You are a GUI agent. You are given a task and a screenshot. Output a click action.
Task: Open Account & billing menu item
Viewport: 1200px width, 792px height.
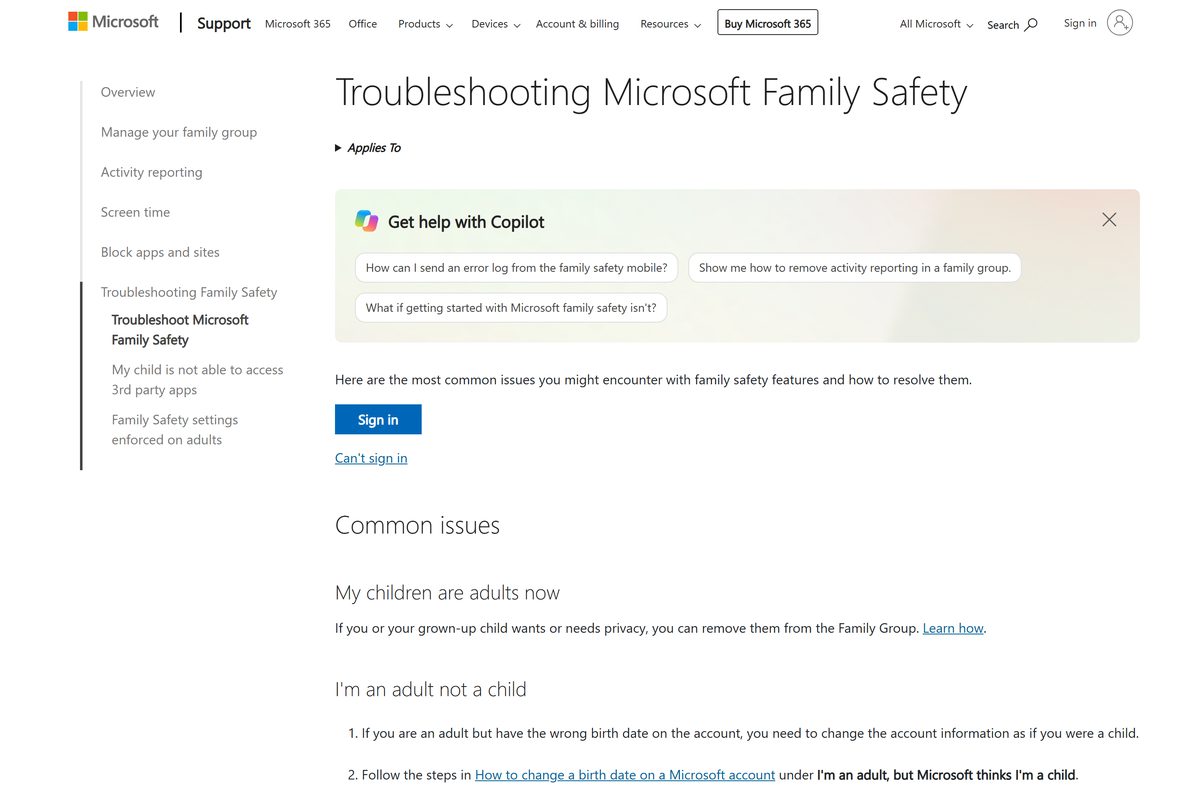point(577,24)
